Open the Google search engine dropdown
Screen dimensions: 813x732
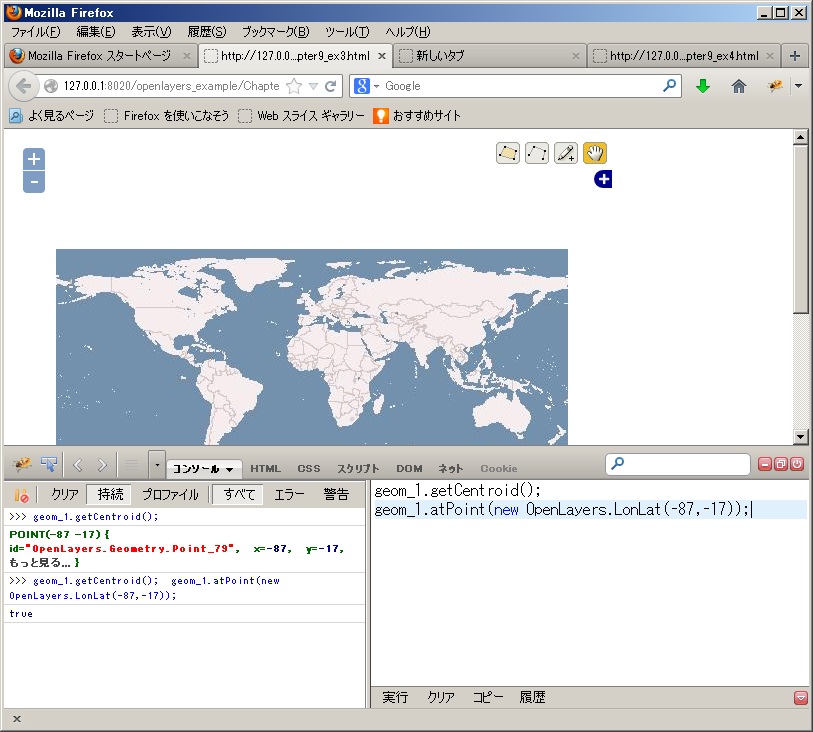click(x=366, y=86)
